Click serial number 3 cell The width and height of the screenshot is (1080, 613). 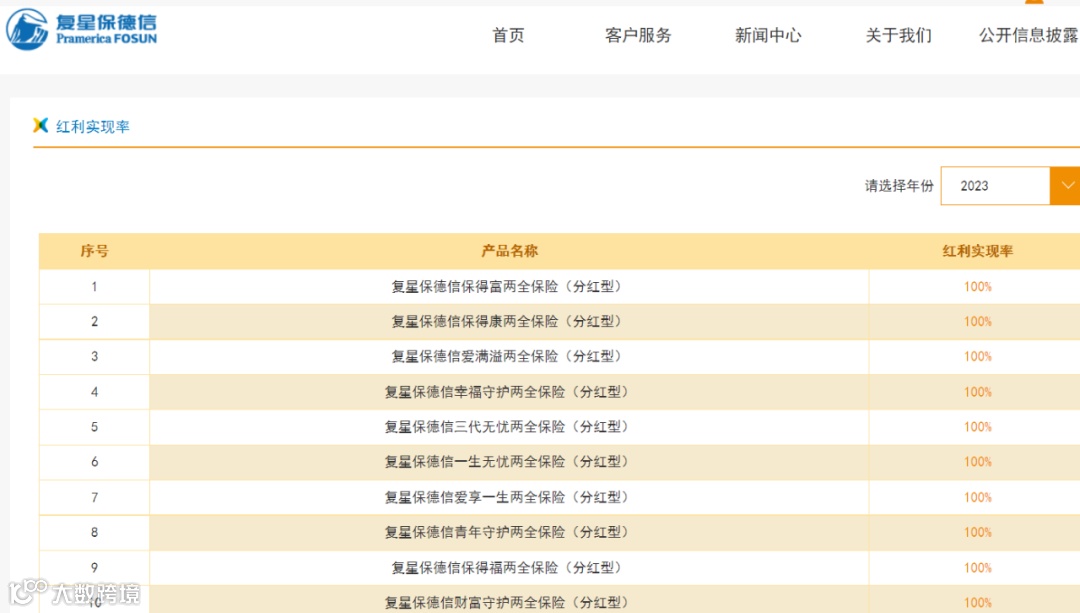pos(94,357)
